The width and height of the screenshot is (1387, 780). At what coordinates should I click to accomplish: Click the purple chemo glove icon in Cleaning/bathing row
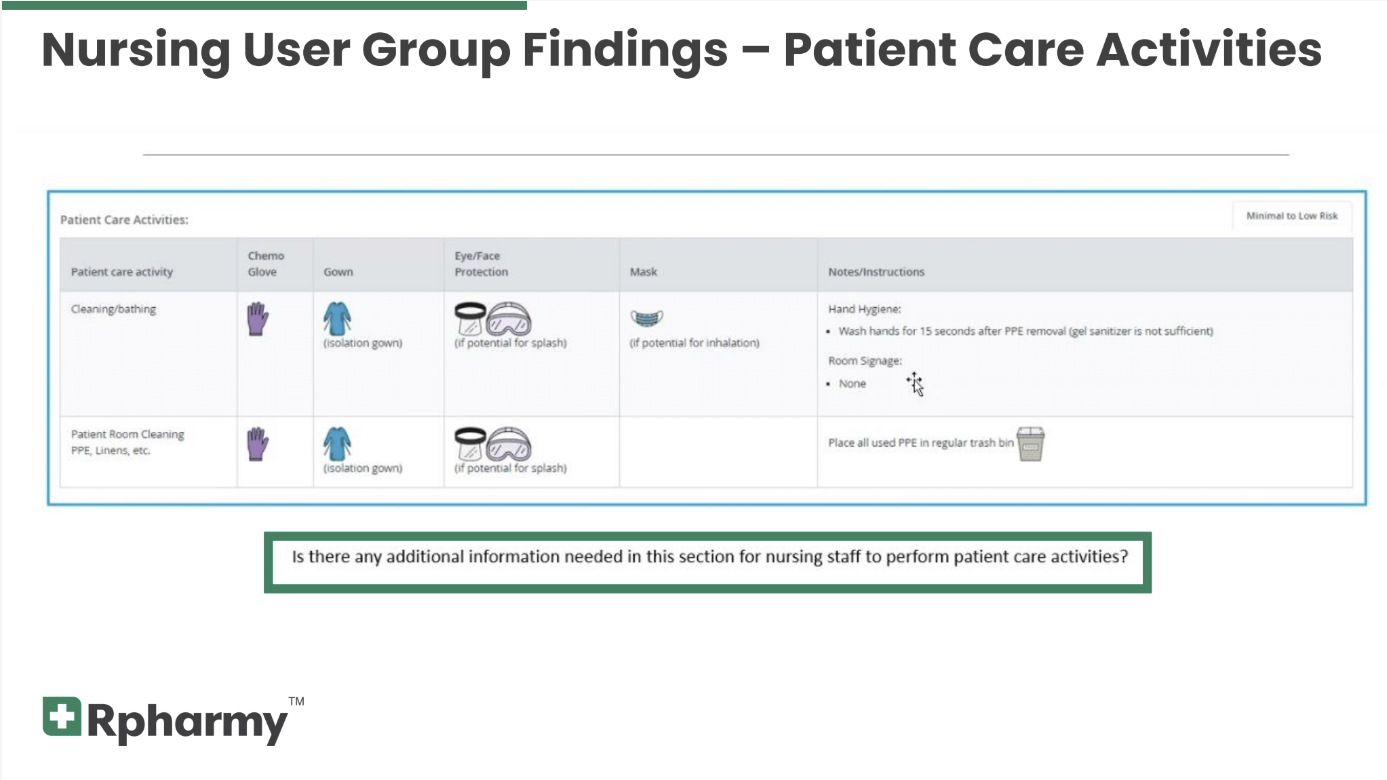(x=258, y=319)
